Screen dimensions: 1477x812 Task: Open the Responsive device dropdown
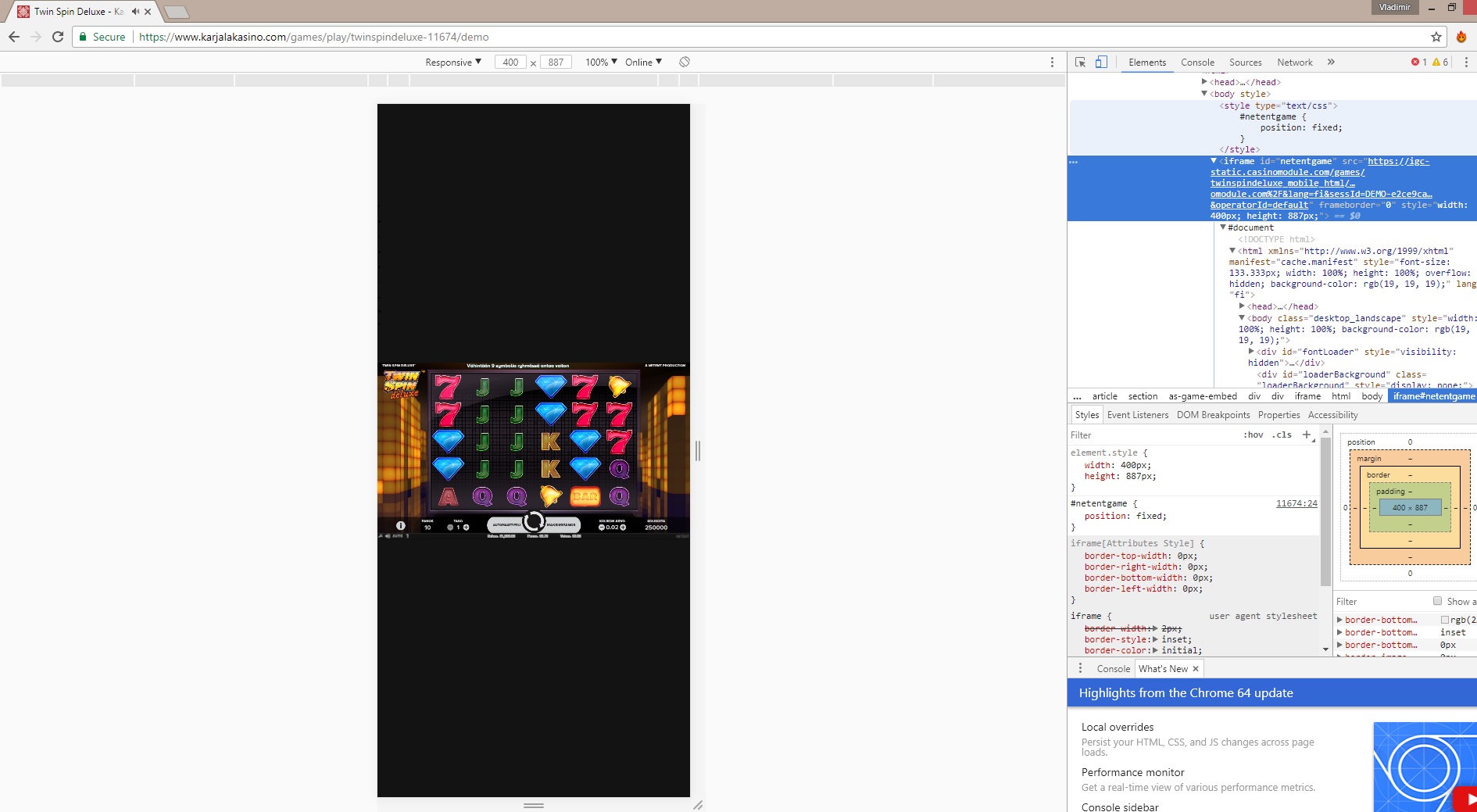(x=453, y=63)
